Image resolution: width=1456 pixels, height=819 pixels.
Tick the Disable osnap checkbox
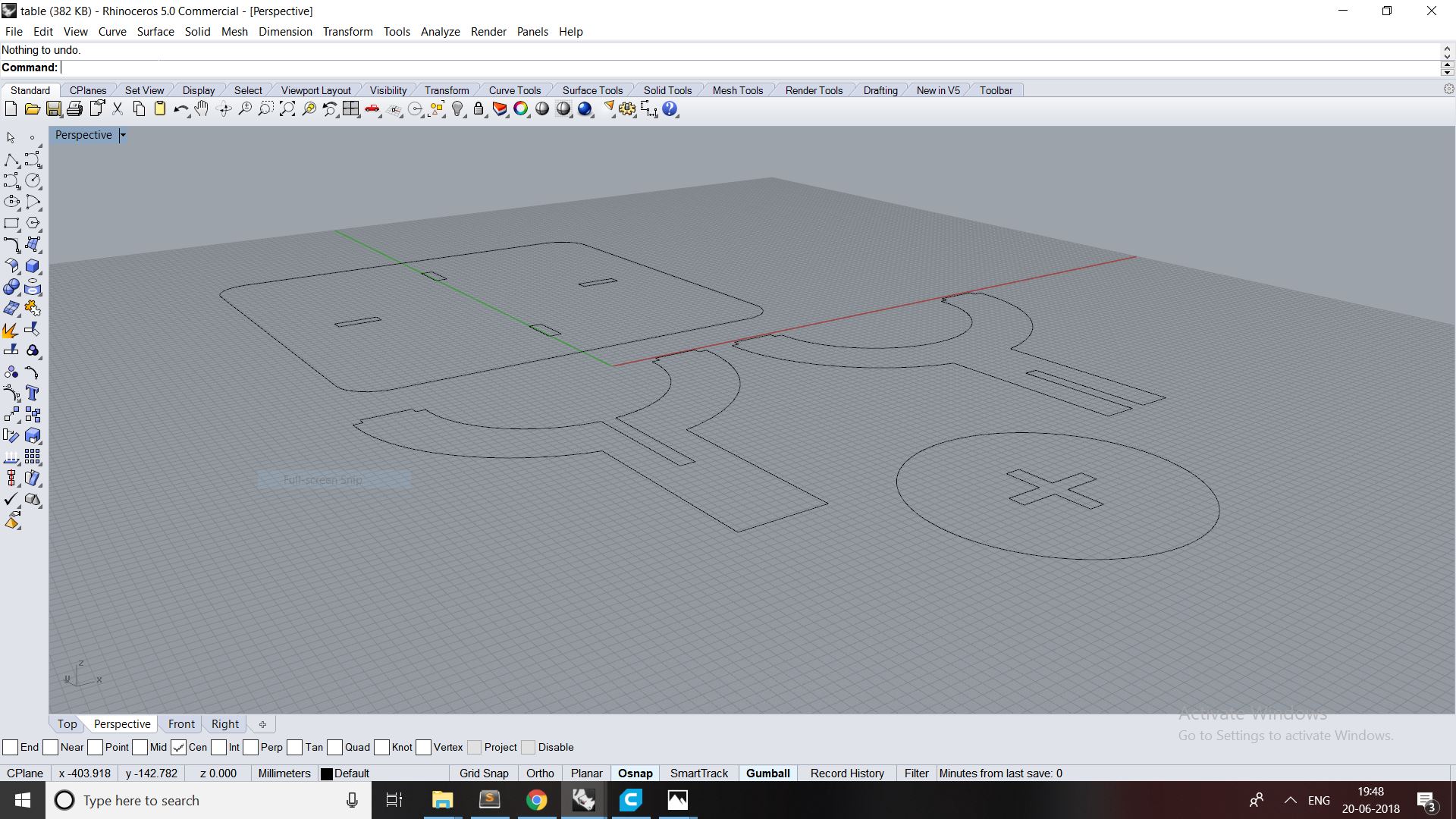[x=529, y=747]
